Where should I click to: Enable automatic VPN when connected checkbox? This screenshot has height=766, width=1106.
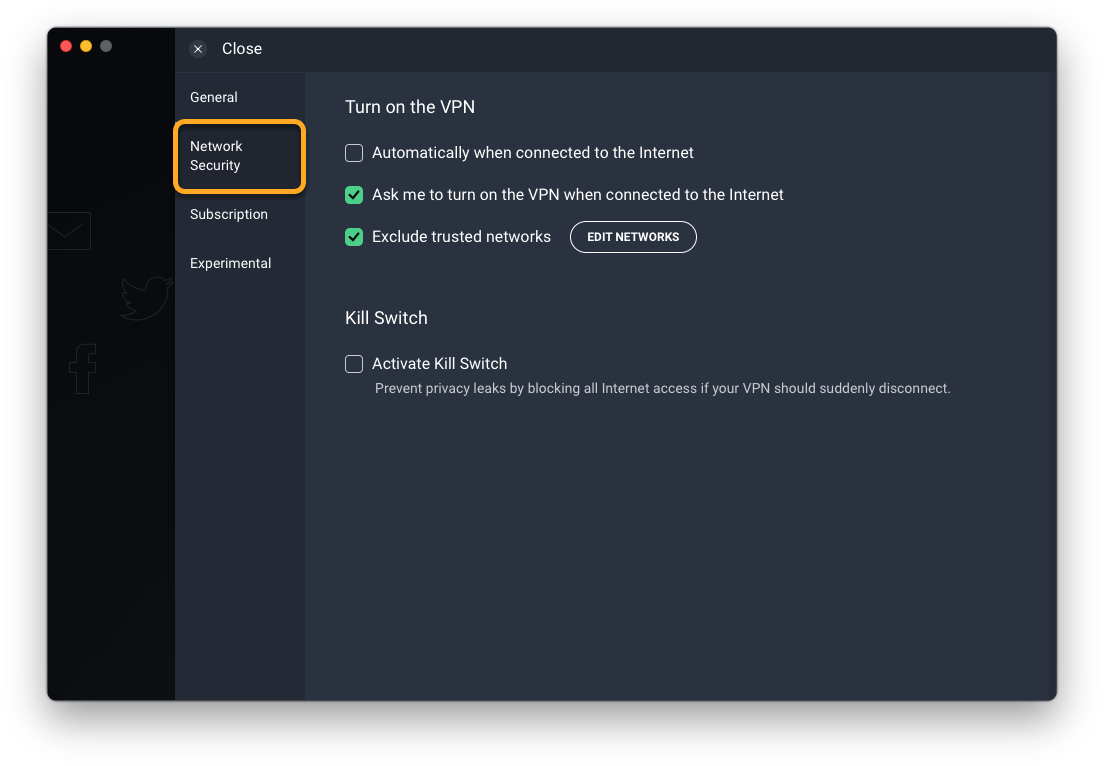[354, 153]
